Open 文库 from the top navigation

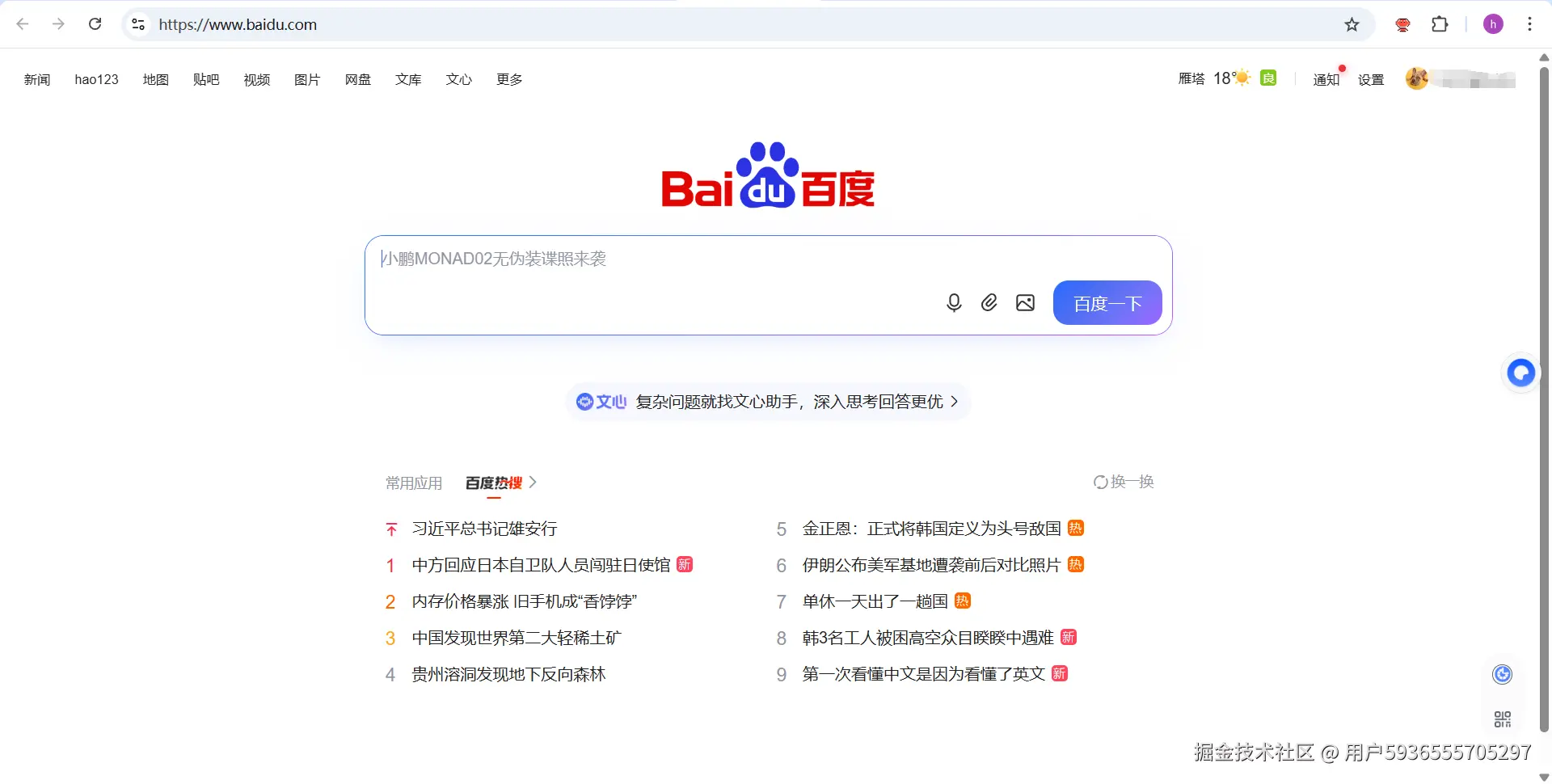408,79
